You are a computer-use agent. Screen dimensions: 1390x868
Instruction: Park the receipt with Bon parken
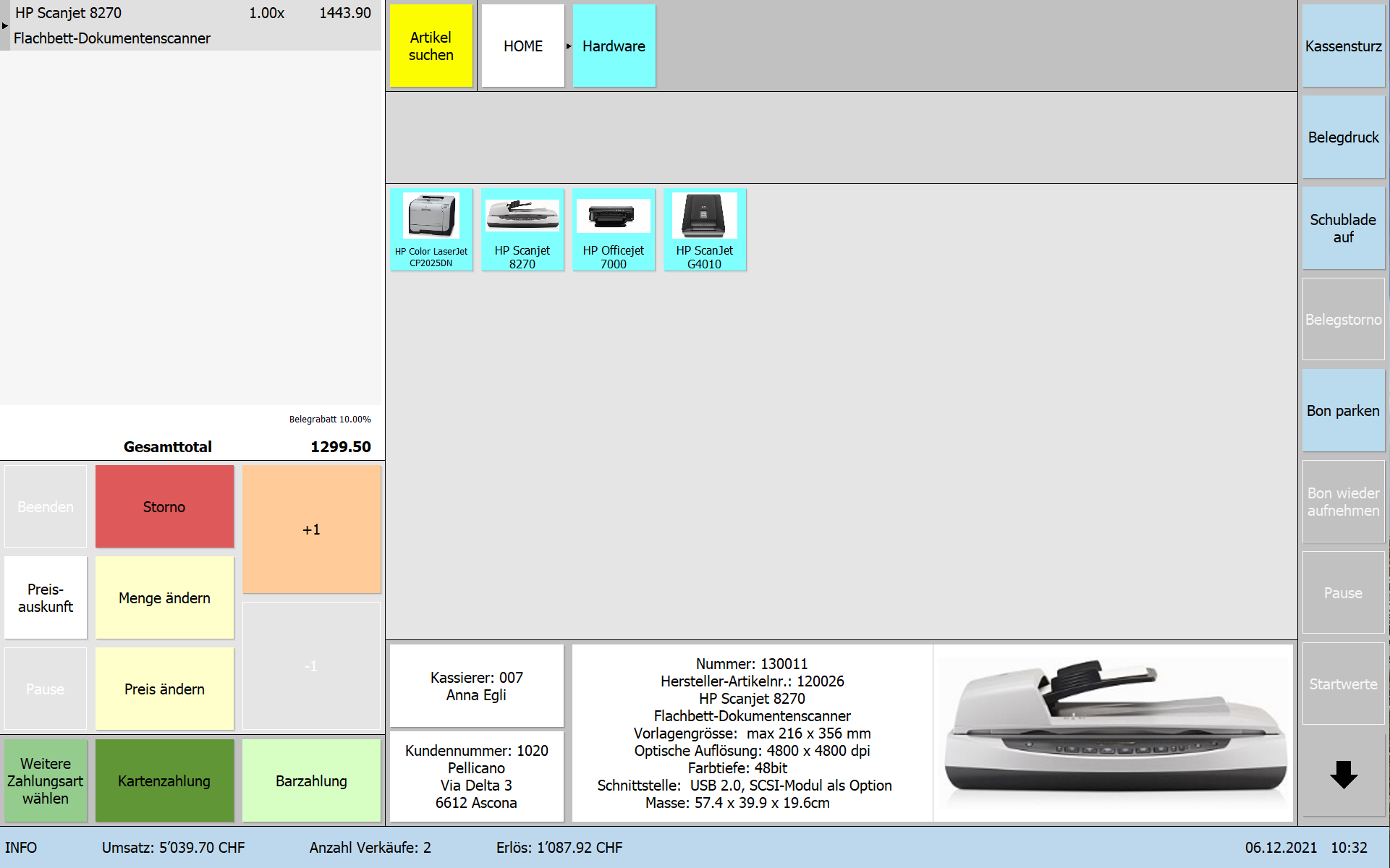pyautogui.click(x=1344, y=410)
